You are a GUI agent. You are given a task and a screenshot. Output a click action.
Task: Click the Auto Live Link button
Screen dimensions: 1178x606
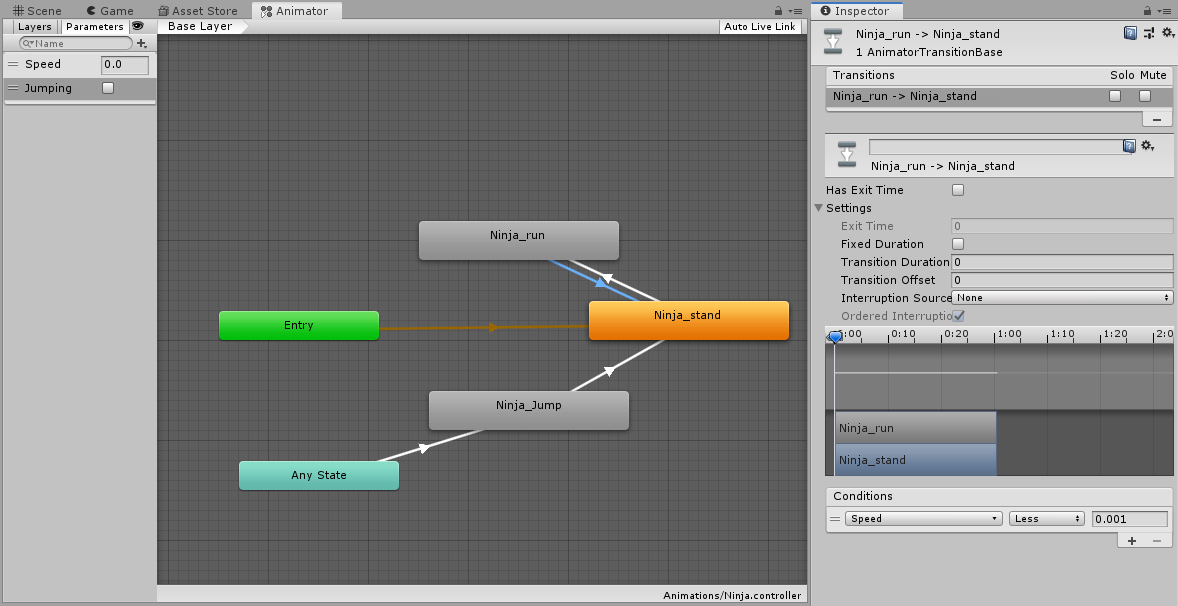click(761, 27)
